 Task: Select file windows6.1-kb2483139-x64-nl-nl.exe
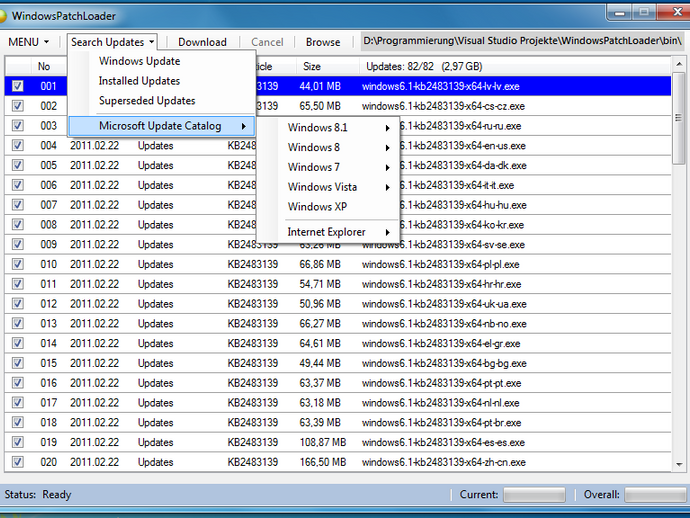440,403
